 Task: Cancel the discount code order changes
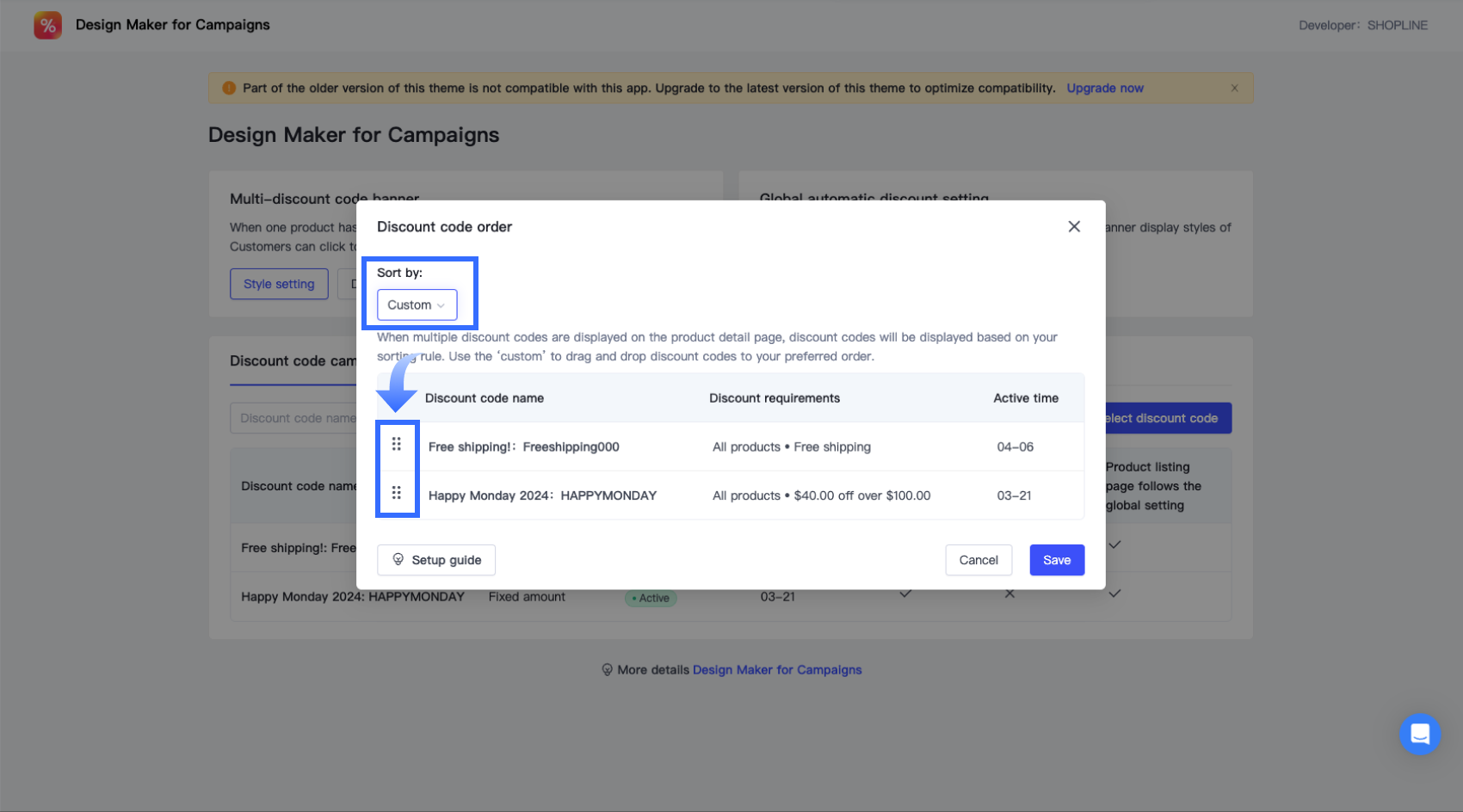(x=978, y=560)
